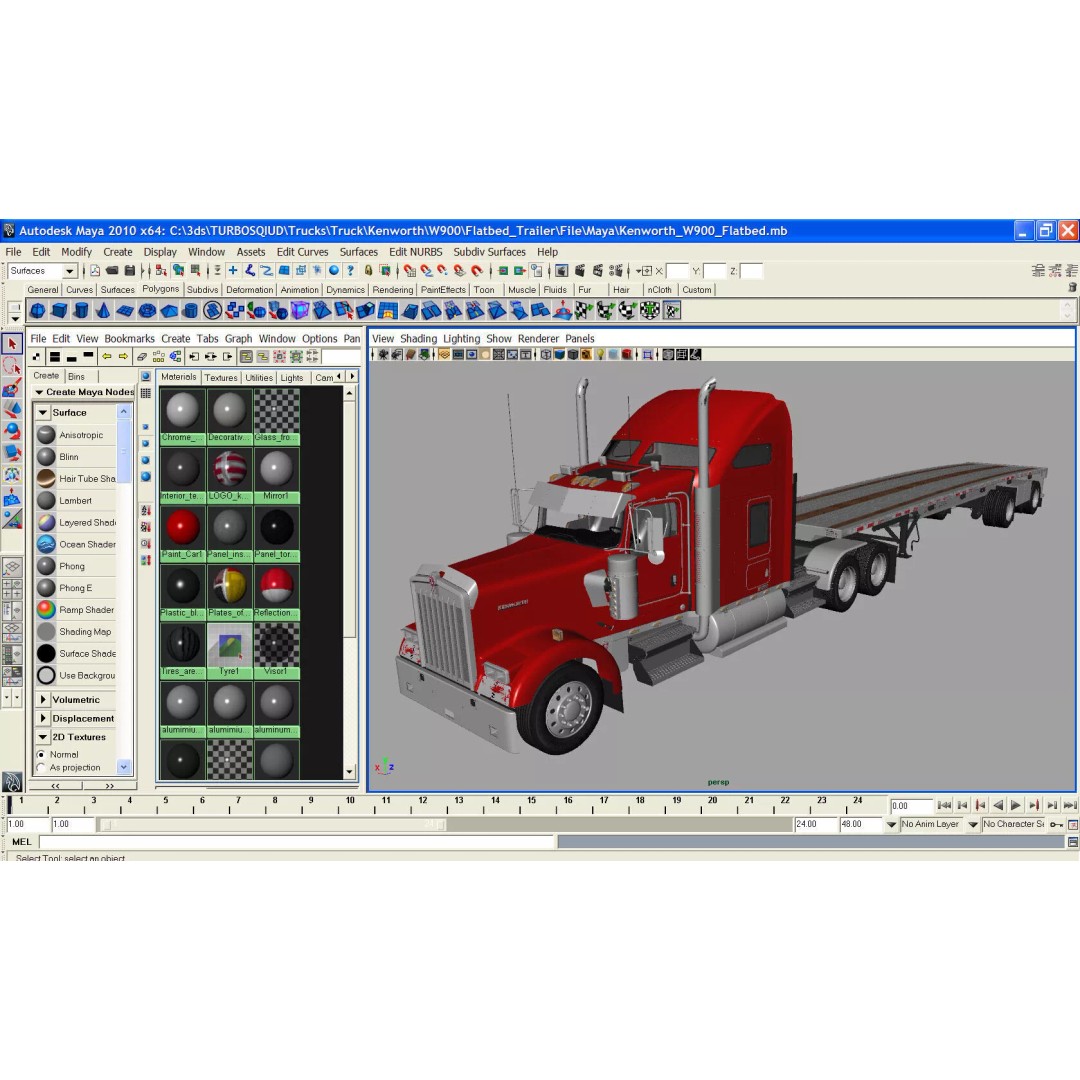Click the current time 0.00 field
The image size is (1080, 1080).
point(911,805)
